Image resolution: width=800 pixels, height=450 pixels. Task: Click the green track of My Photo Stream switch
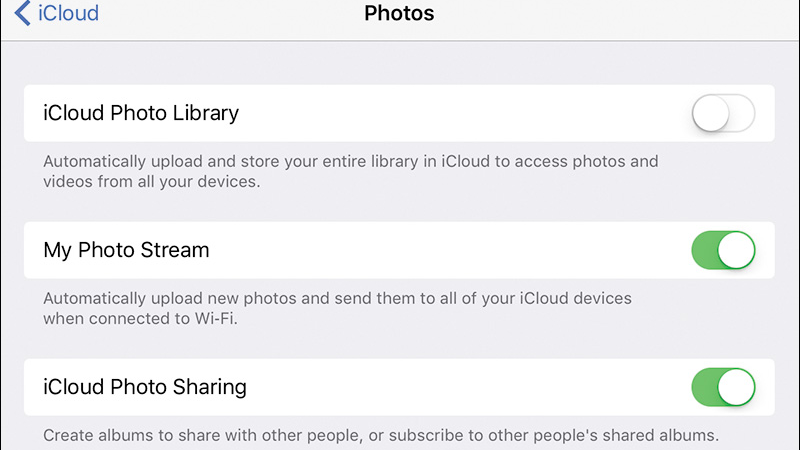(x=704, y=250)
